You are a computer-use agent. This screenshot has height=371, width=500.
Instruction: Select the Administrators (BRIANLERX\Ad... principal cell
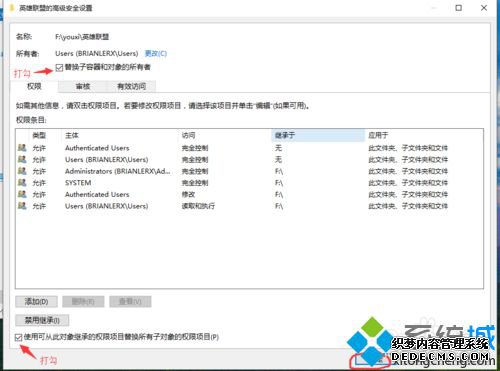coord(118,171)
